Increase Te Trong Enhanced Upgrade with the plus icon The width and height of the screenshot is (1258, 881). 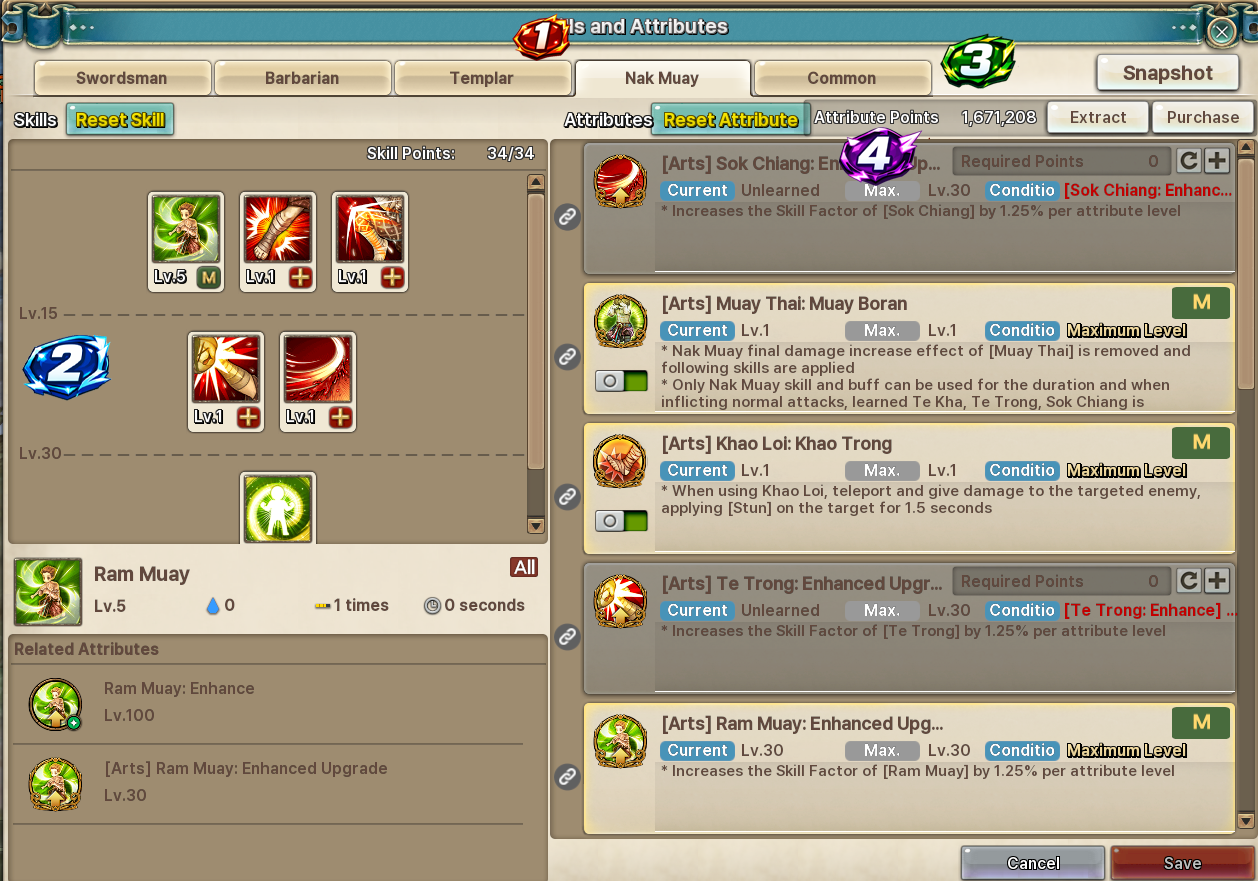tap(1216, 581)
